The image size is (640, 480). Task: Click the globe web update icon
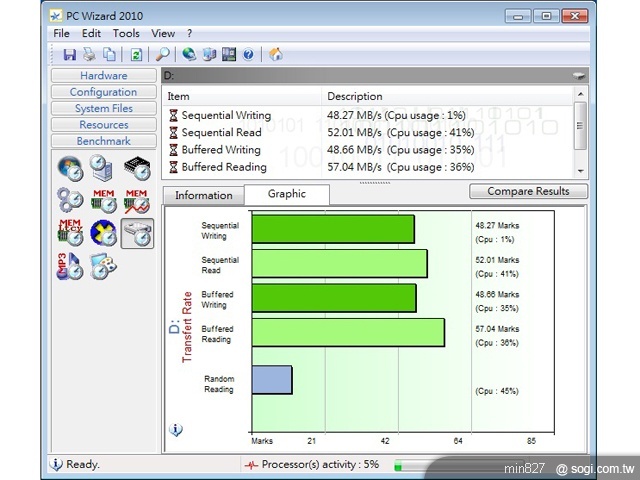(189, 54)
